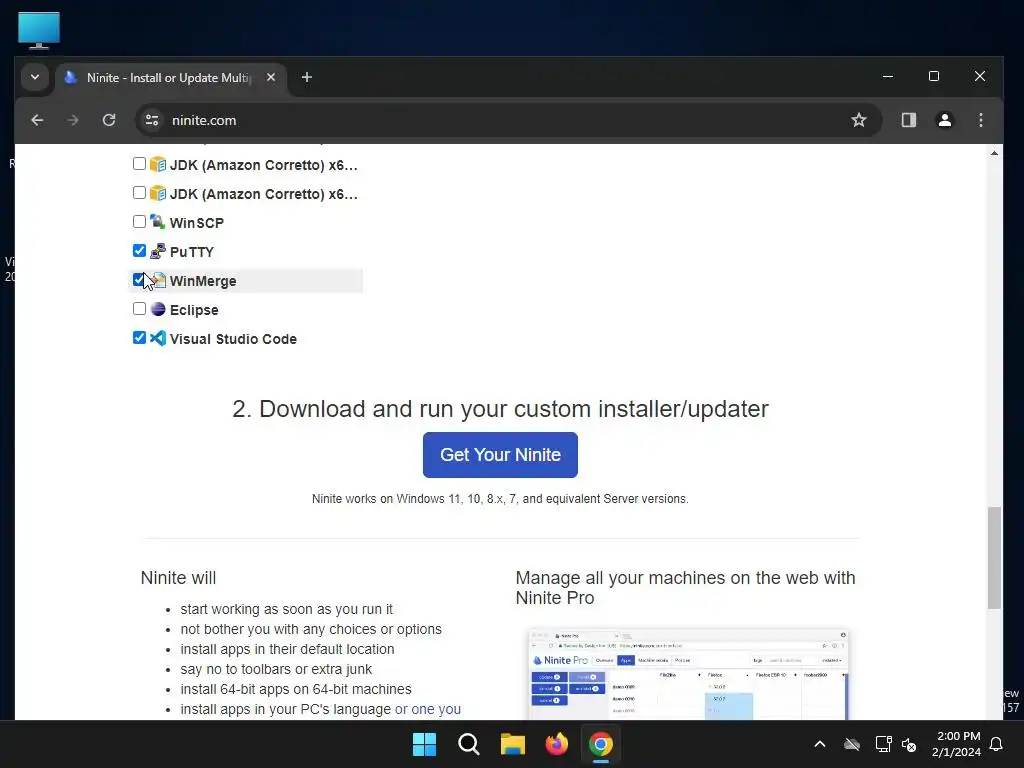Check the second JDK (Amazon Corretto) checkbox
Screen dimensions: 1024x768
pyautogui.click(x=139, y=193)
